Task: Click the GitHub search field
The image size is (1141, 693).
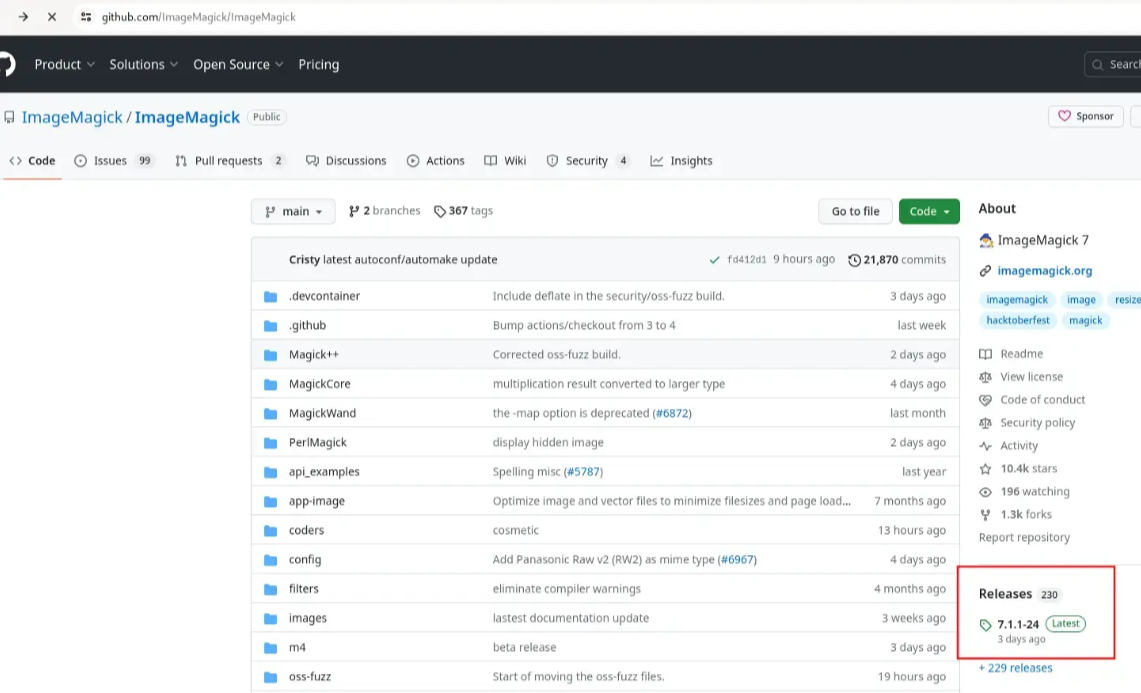Action: pos(1115,64)
